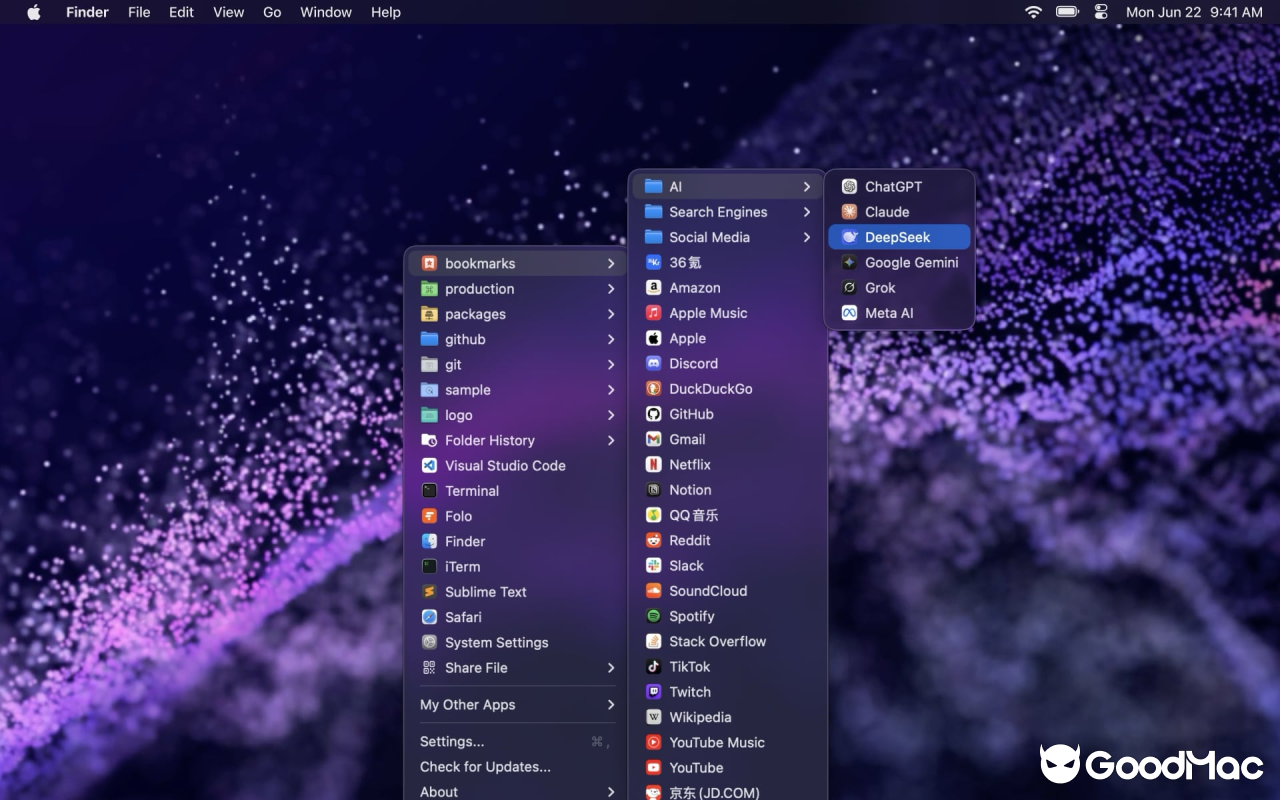The width and height of the screenshot is (1280, 800).
Task: Click the Meta AI icon
Action: click(849, 313)
